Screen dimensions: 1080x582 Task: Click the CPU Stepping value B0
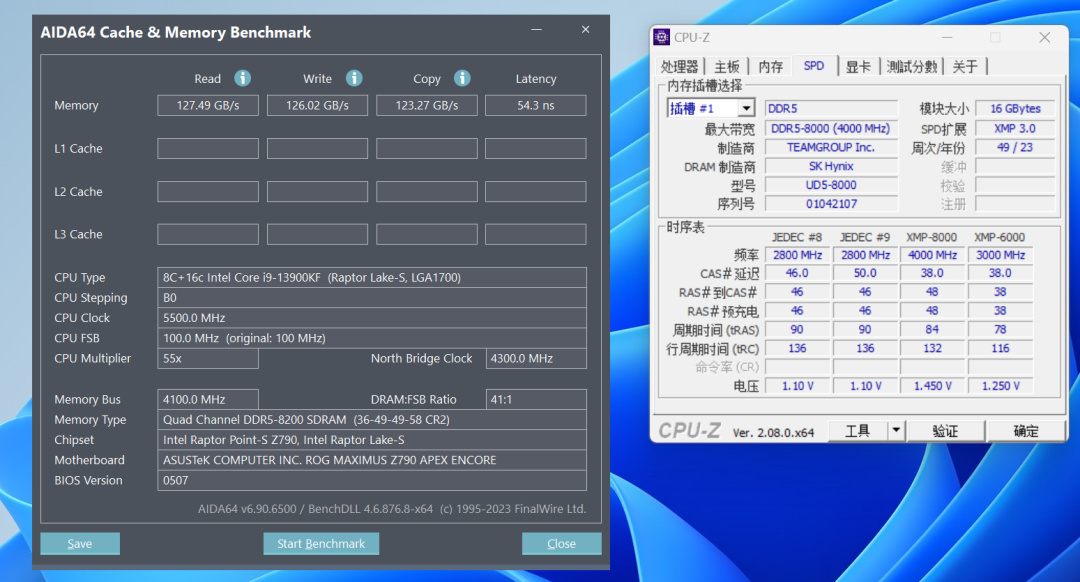click(x=372, y=298)
